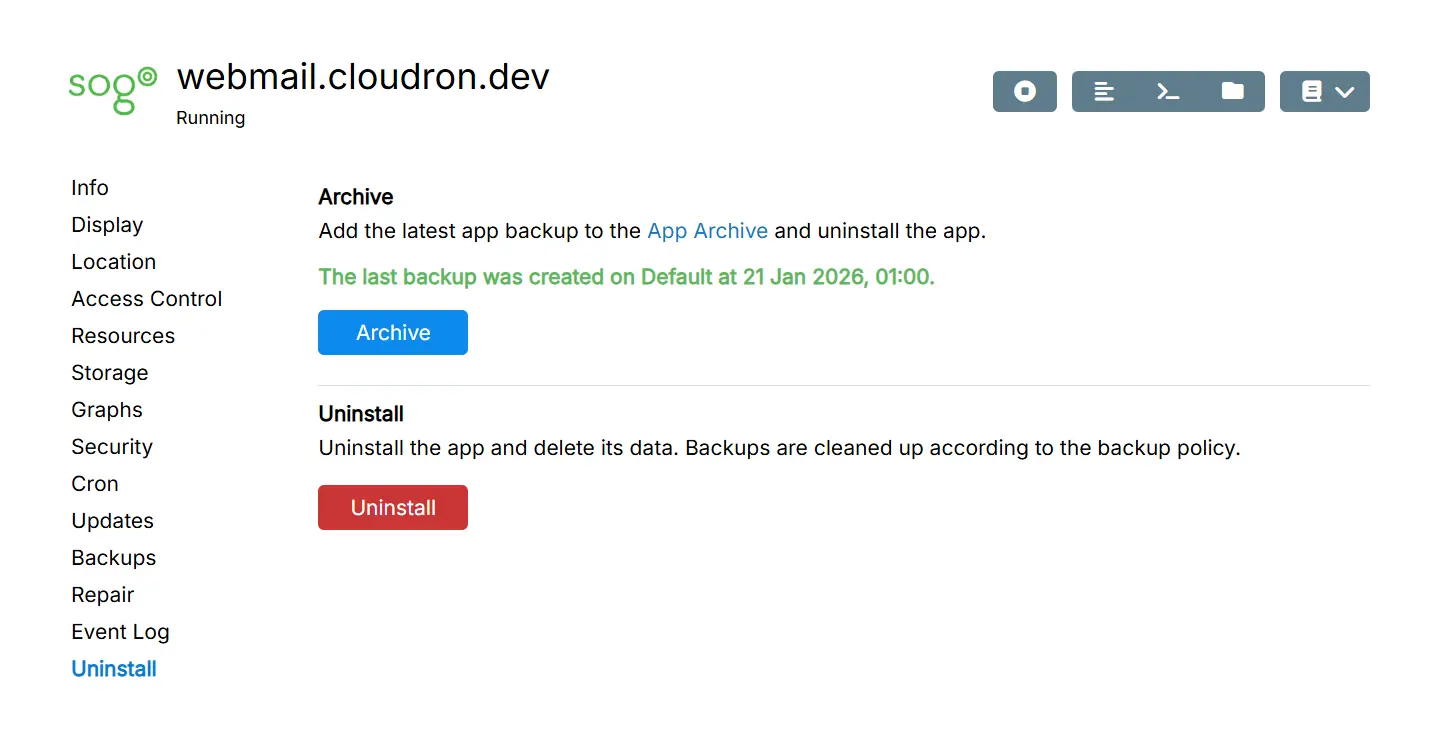Show the Backups section

pyautogui.click(x=113, y=558)
